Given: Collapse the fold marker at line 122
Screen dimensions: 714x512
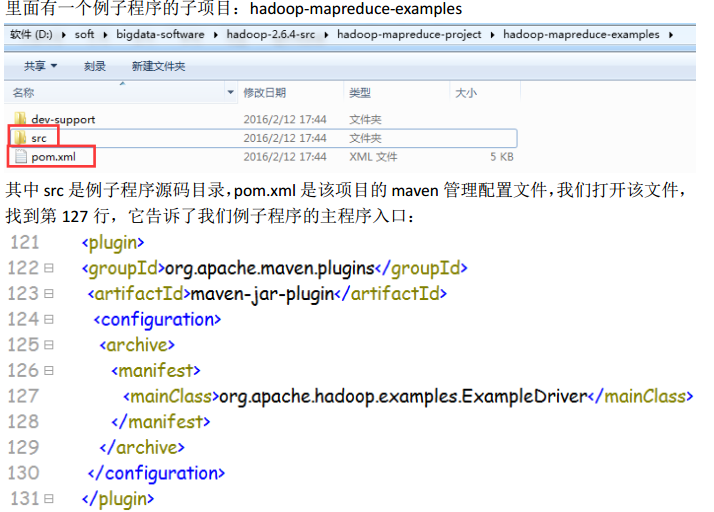Looking at the screenshot, I should click(x=49, y=268).
